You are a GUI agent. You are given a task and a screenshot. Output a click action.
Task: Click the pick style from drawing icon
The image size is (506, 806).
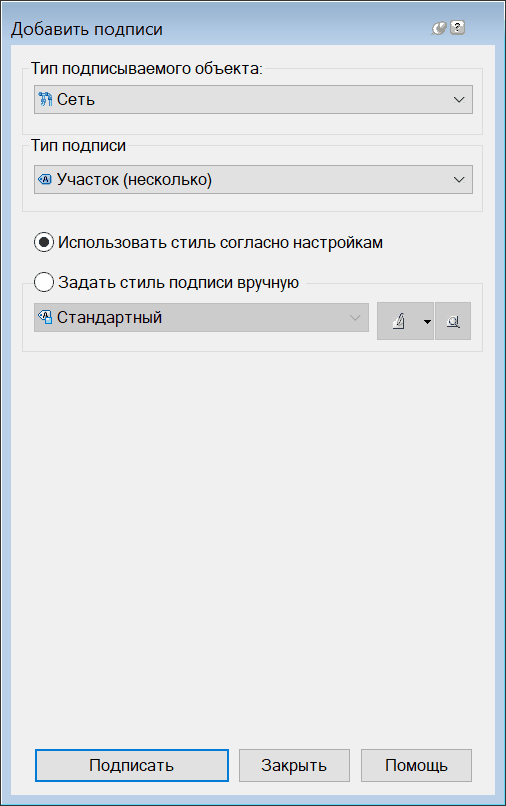tap(453, 321)
